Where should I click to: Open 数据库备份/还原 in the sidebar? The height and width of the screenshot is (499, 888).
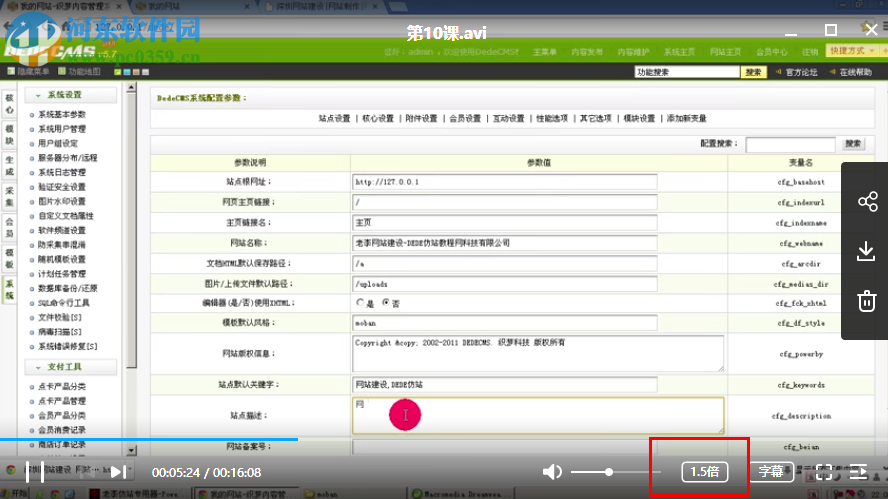click(x=67, y=288)
